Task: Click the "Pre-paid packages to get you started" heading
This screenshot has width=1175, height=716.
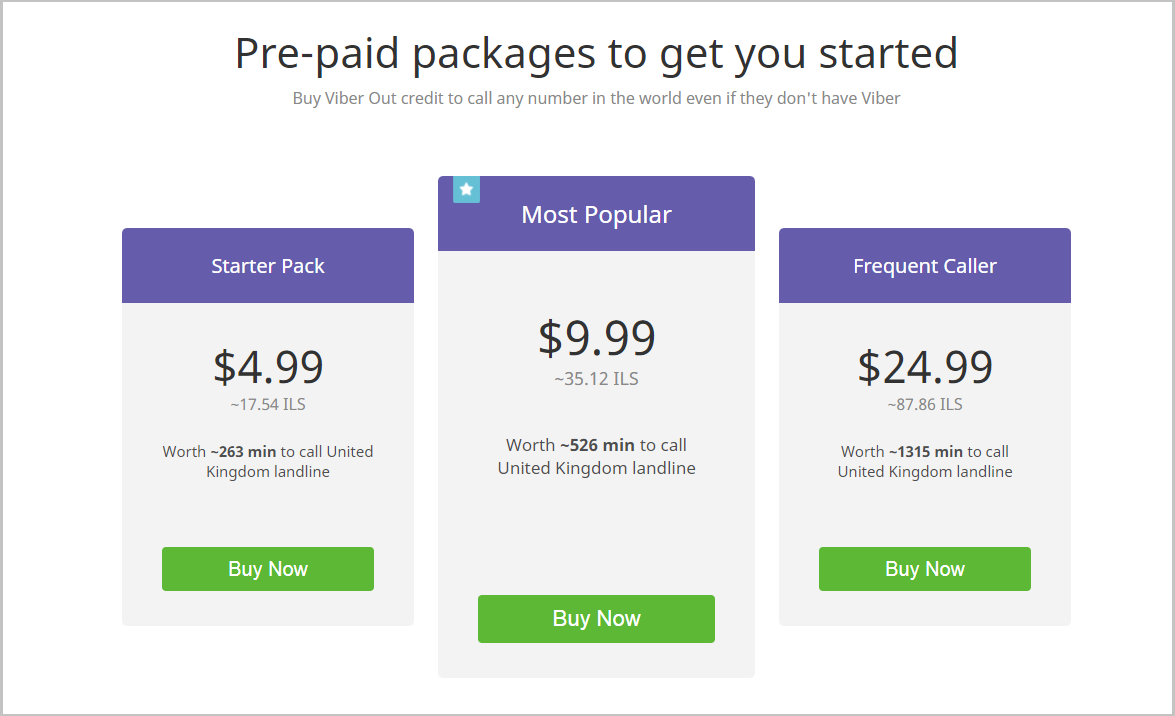Action: click(x=596, y=53)
